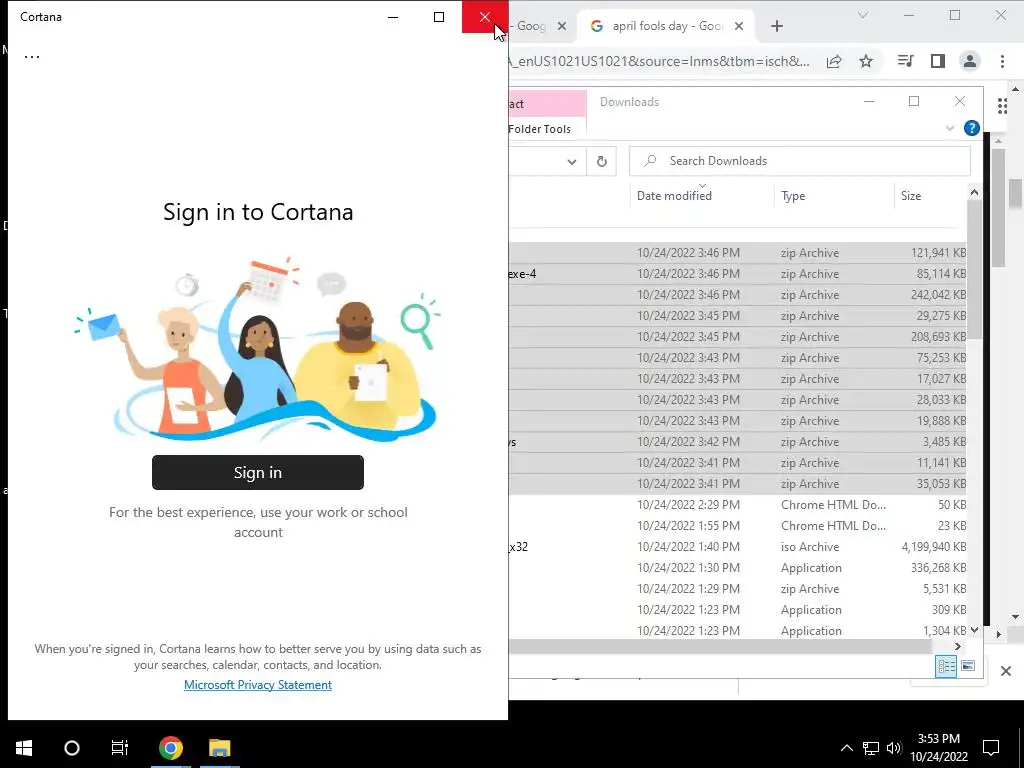Select the exe-4 zip archive row
This screenshot has height=768, width=1024.
[x=738, y=274]
